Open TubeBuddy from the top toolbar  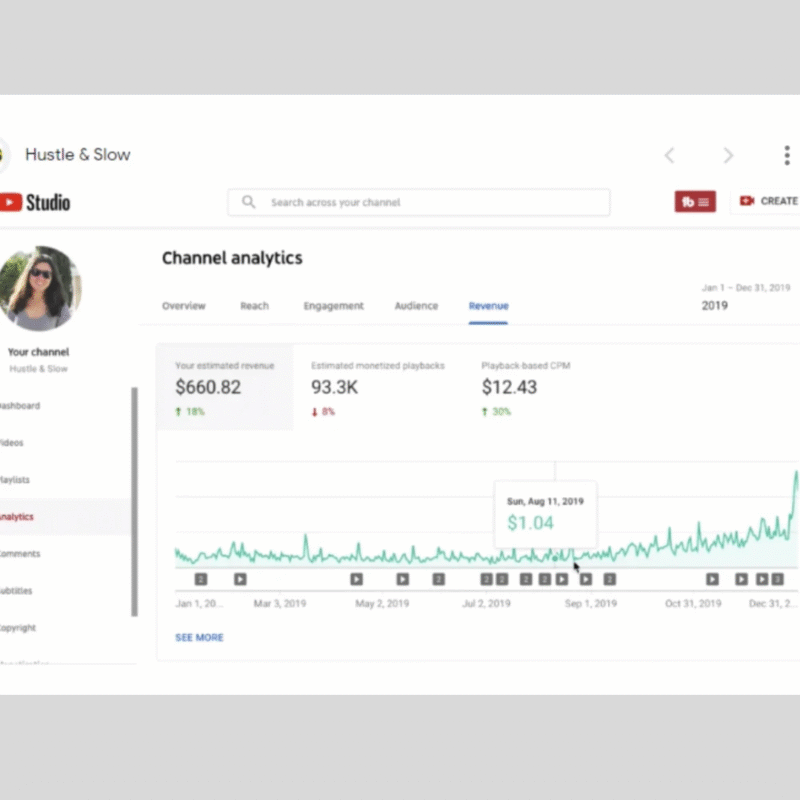(694, 201)
